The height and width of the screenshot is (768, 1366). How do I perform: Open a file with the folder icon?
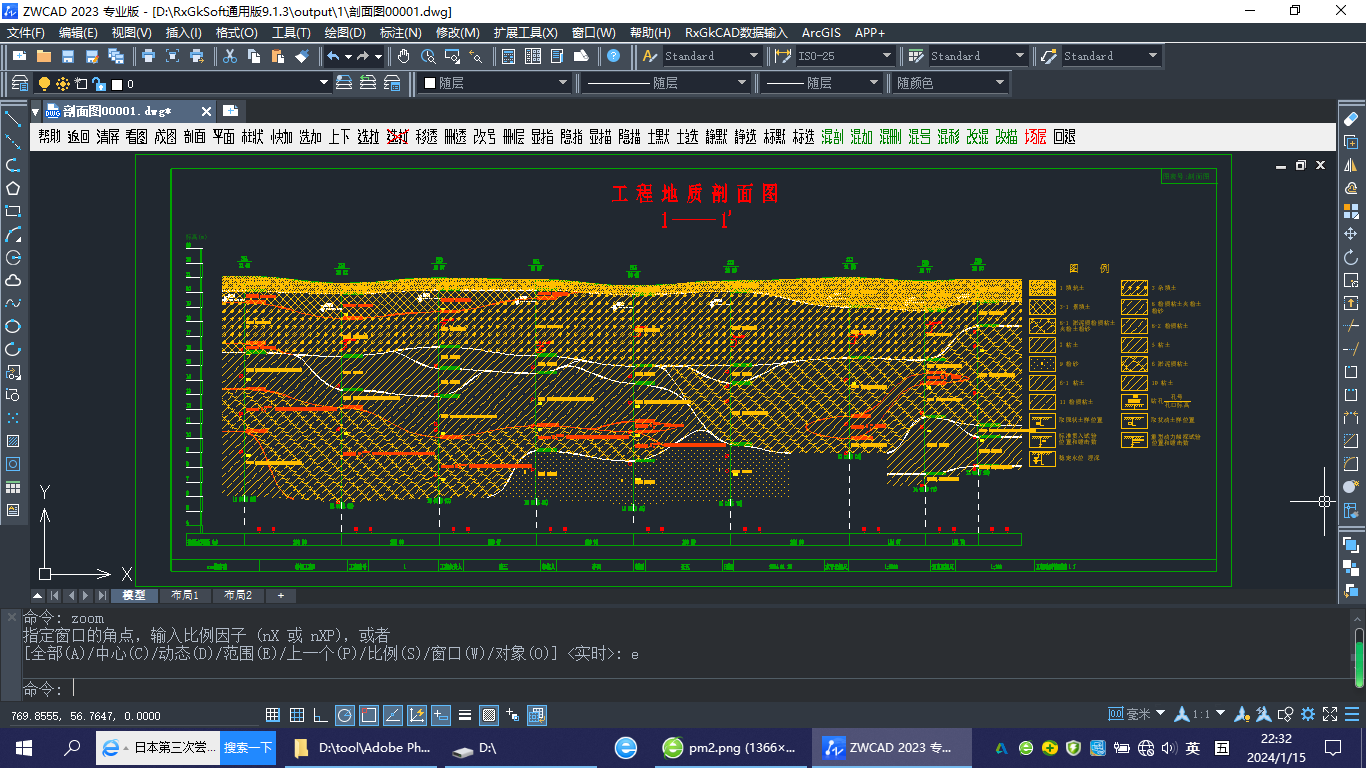point(44,56)
